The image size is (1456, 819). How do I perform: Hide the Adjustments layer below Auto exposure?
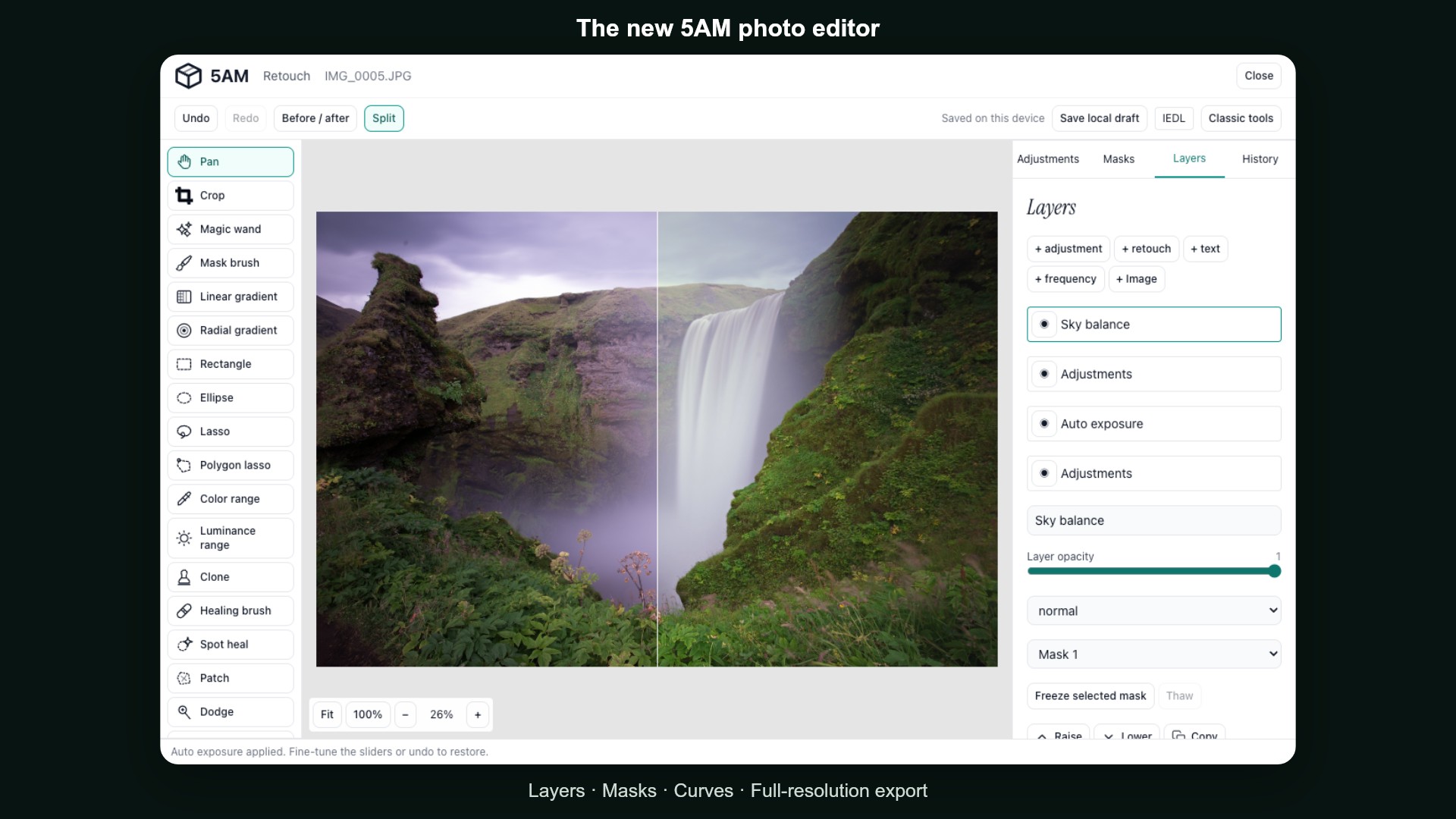pos(1044,473)
